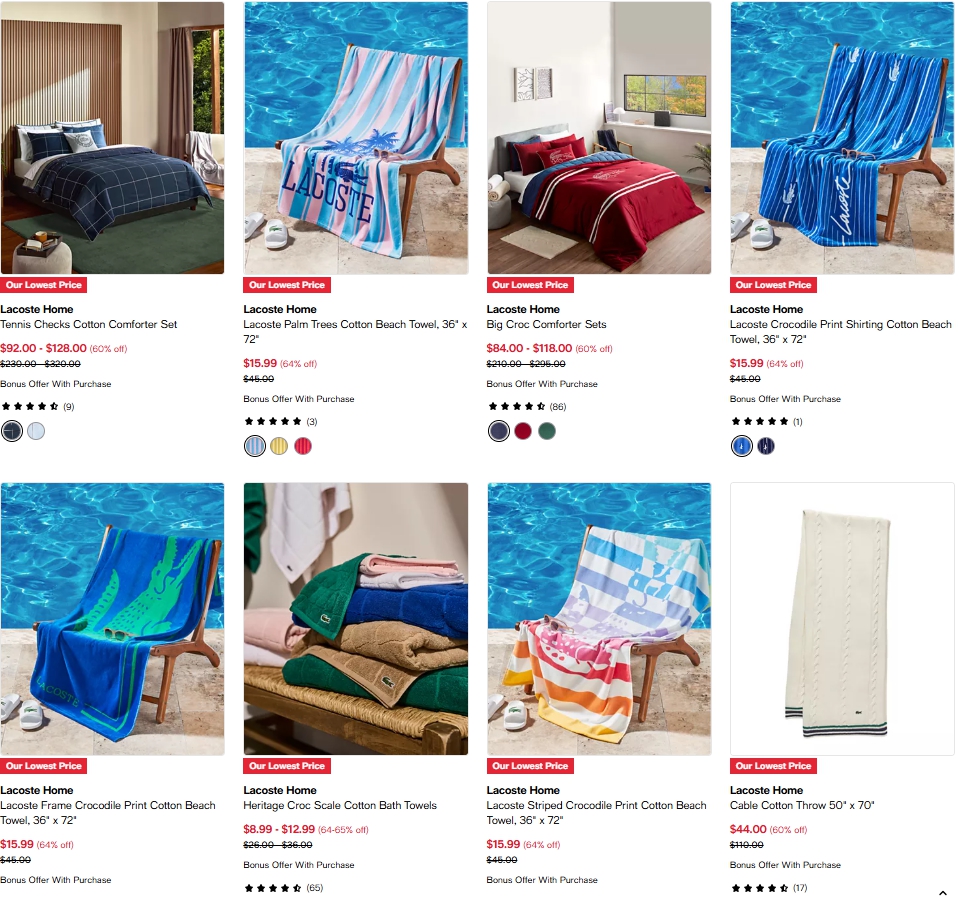Viewport: 959px width, 897px height.
Task: Open Big Croc Comforter Sets product link
Action: [x=546, y=325]
